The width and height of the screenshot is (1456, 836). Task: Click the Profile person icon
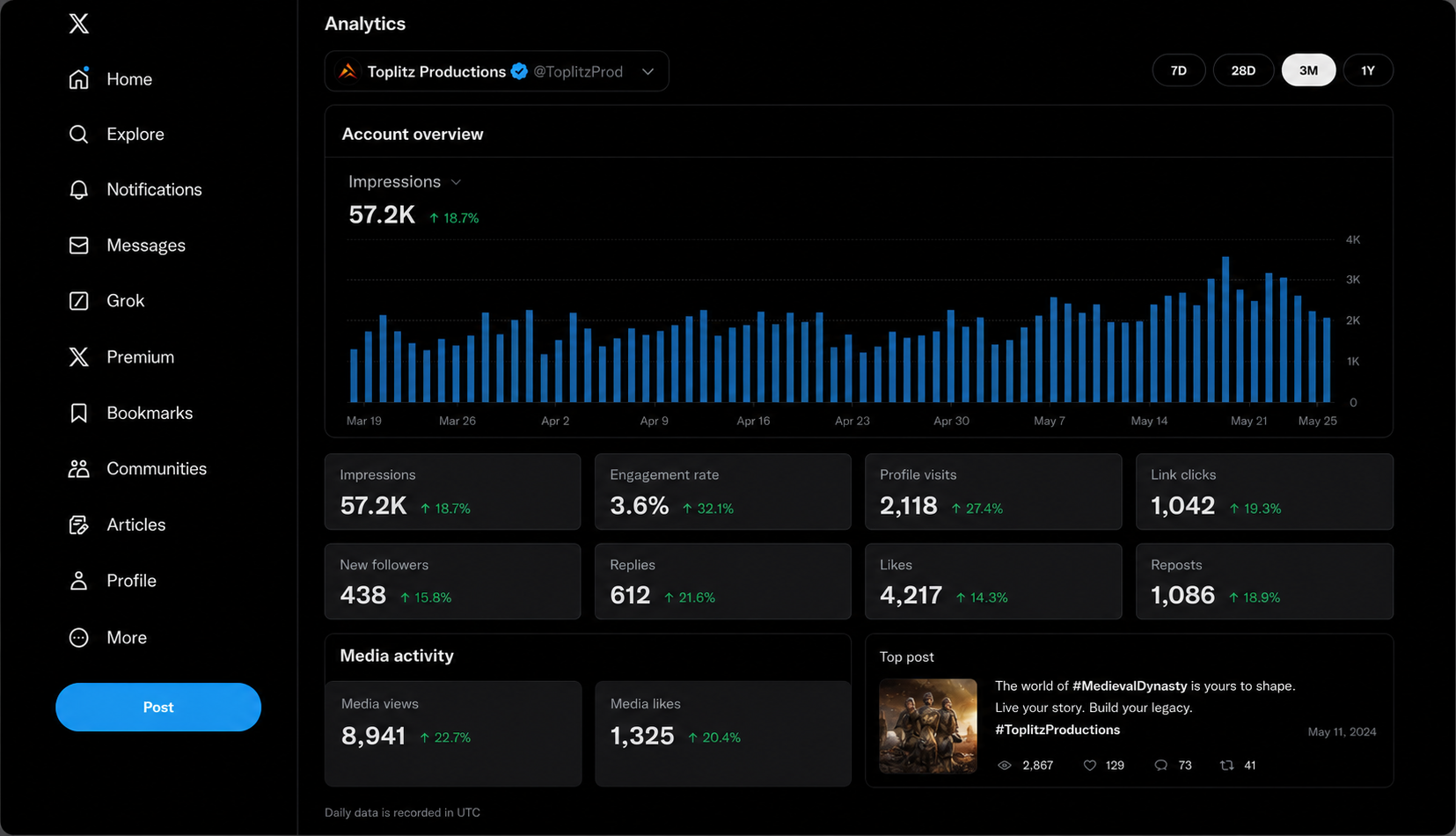point(79,580)
